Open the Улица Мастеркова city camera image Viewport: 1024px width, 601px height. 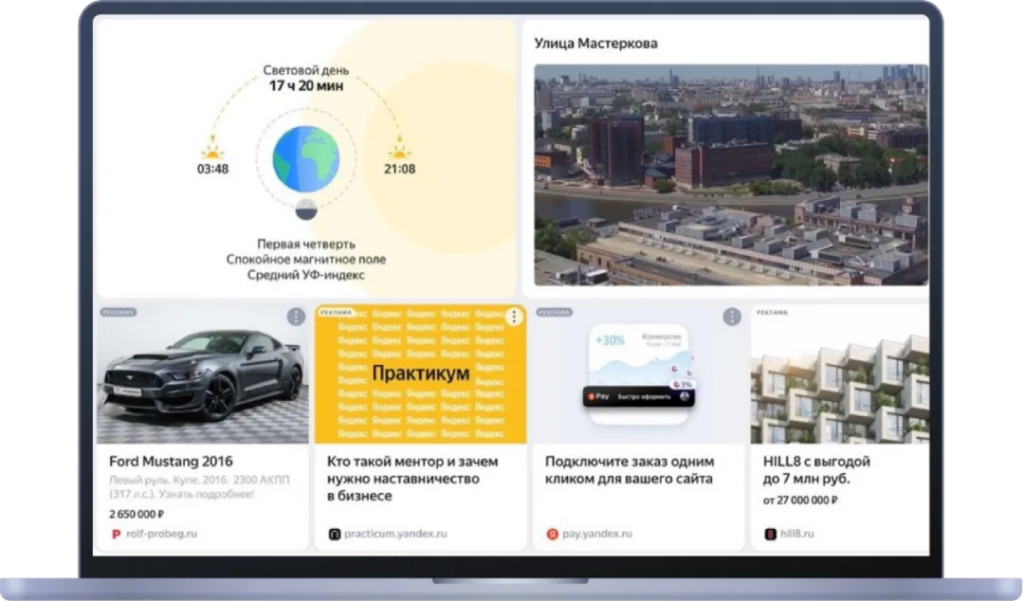tap(730, 175)
